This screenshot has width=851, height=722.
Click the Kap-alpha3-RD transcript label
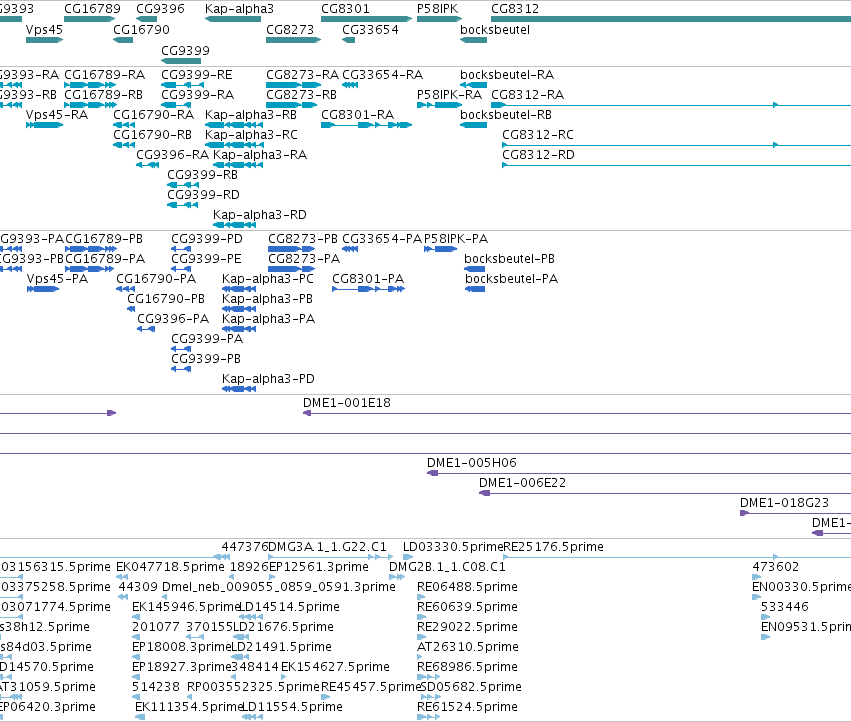click(x=260, y=214)
